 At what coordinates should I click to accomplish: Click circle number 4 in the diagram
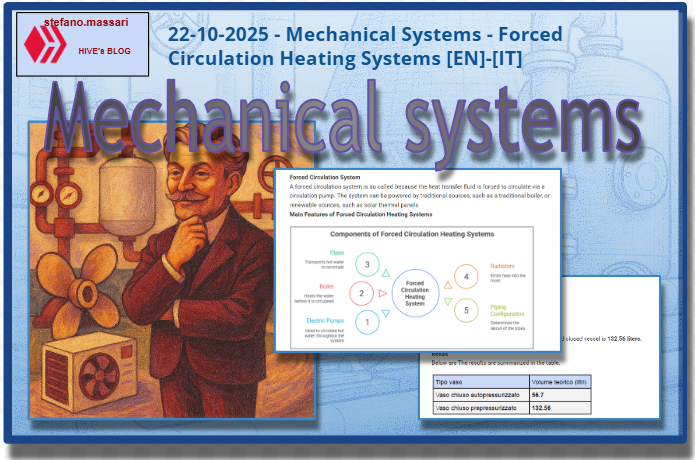466,277
